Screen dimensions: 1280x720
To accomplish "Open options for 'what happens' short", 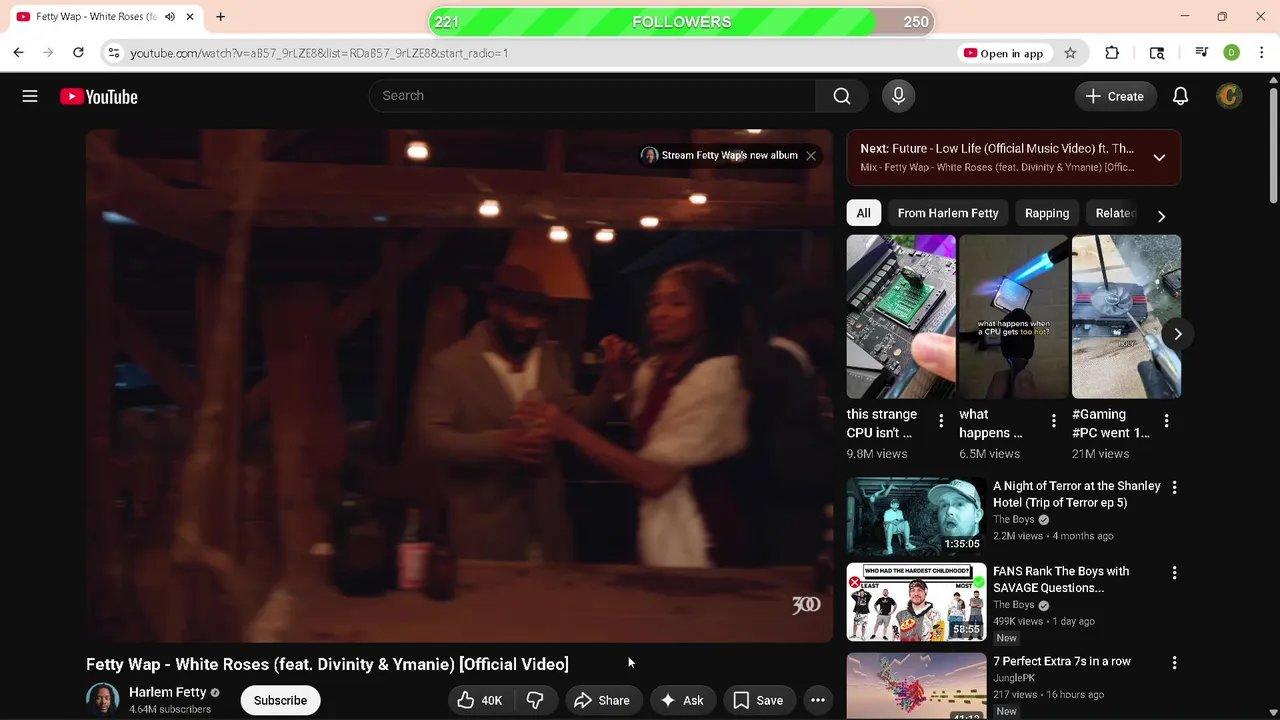I will (1053, 422).
